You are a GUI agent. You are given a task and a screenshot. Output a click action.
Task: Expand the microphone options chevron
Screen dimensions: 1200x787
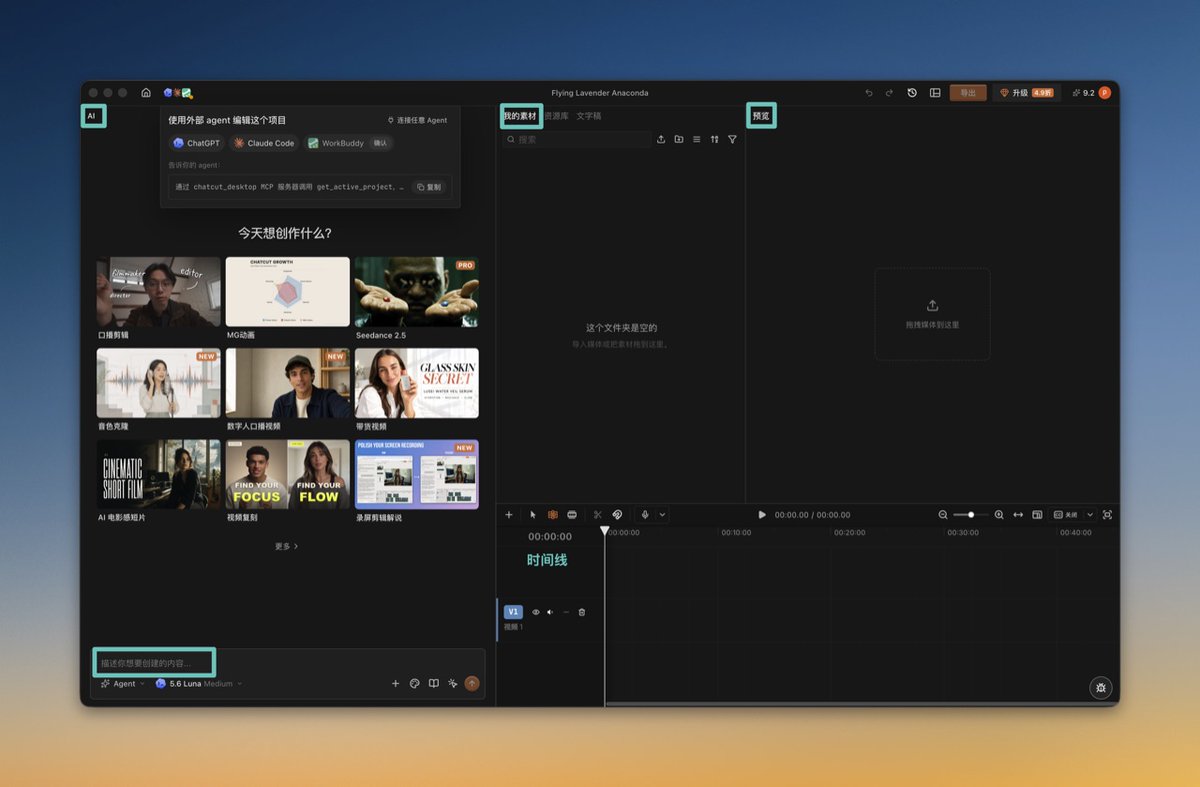(662, 515)
